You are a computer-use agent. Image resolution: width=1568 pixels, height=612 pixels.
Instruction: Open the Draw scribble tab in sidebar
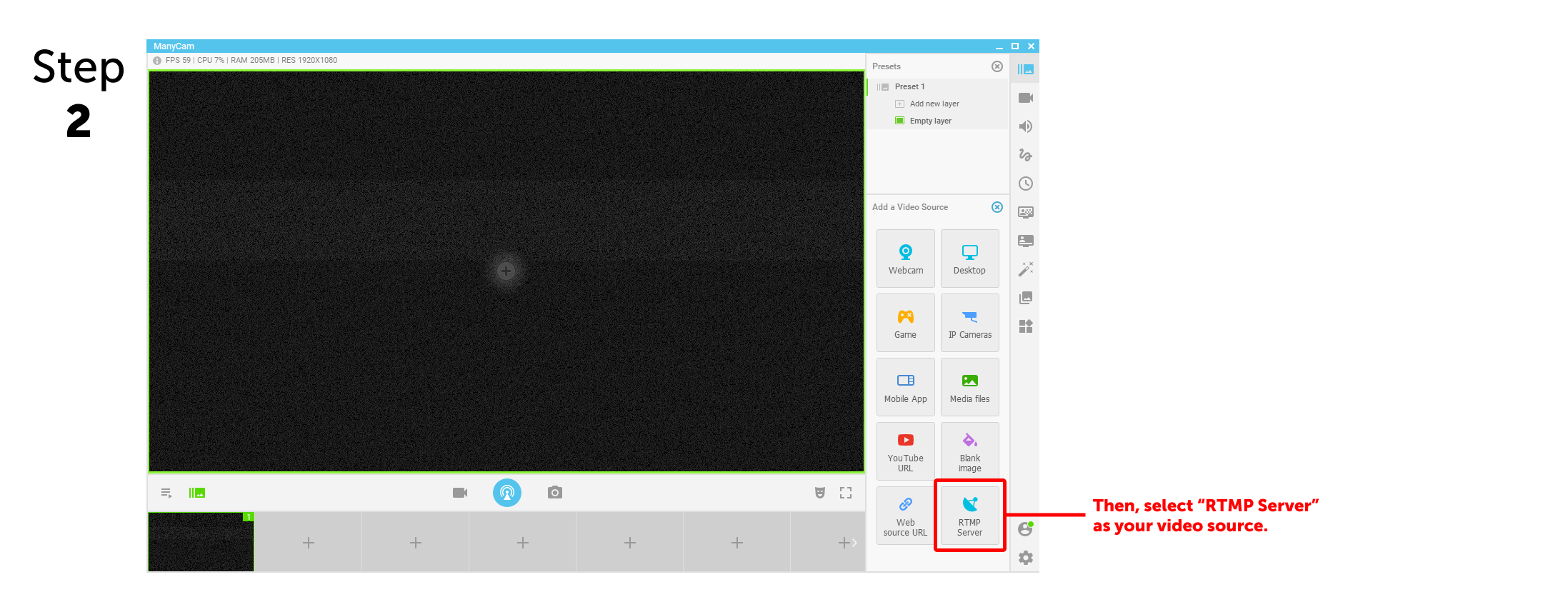pyautogui.click(x=1026, y=155)
